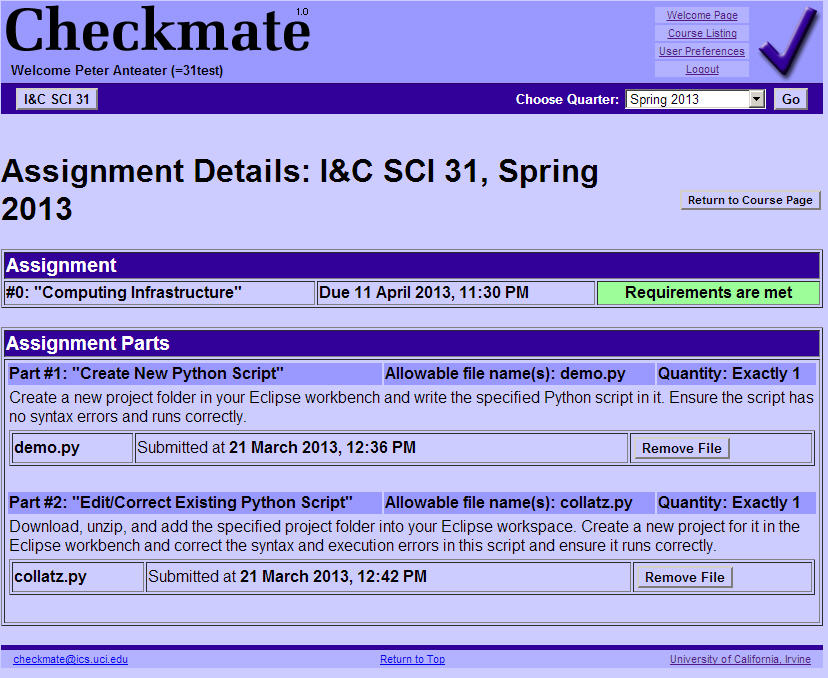The image size is (828, 678).
Task: Remove the demo.py file
Action: pos(681,448)
